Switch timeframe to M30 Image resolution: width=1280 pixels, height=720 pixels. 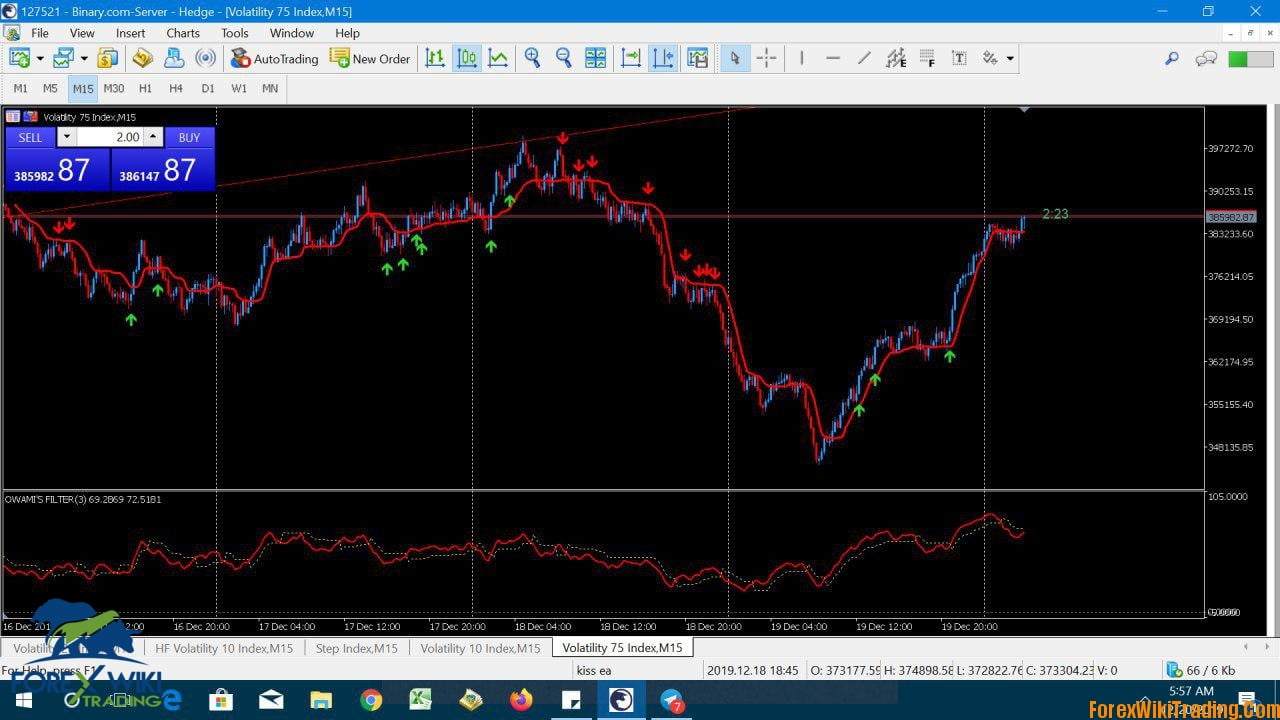pyautogui.click(x=114, y=88)
